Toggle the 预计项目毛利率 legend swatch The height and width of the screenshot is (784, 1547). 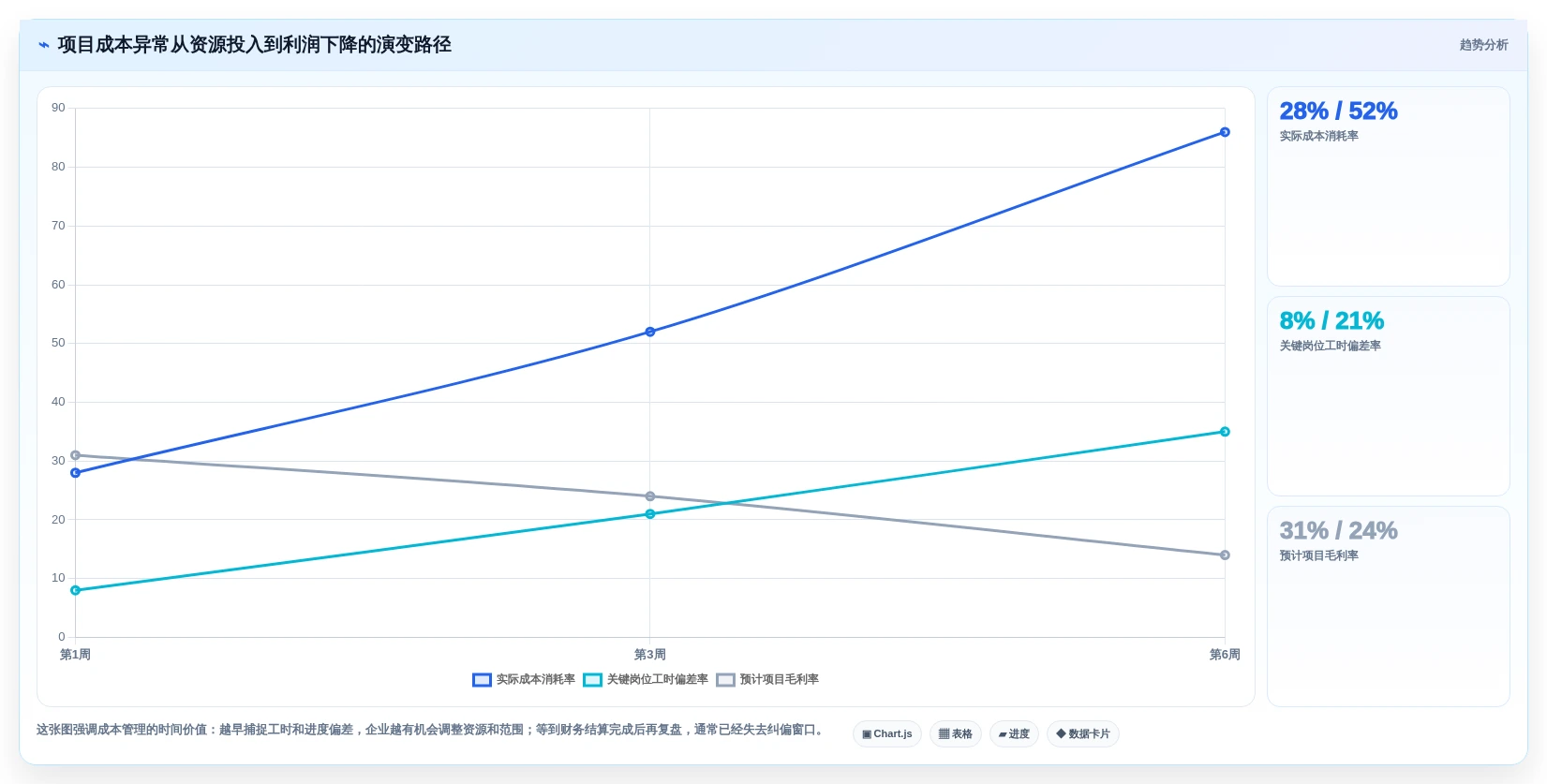point(725,680)
